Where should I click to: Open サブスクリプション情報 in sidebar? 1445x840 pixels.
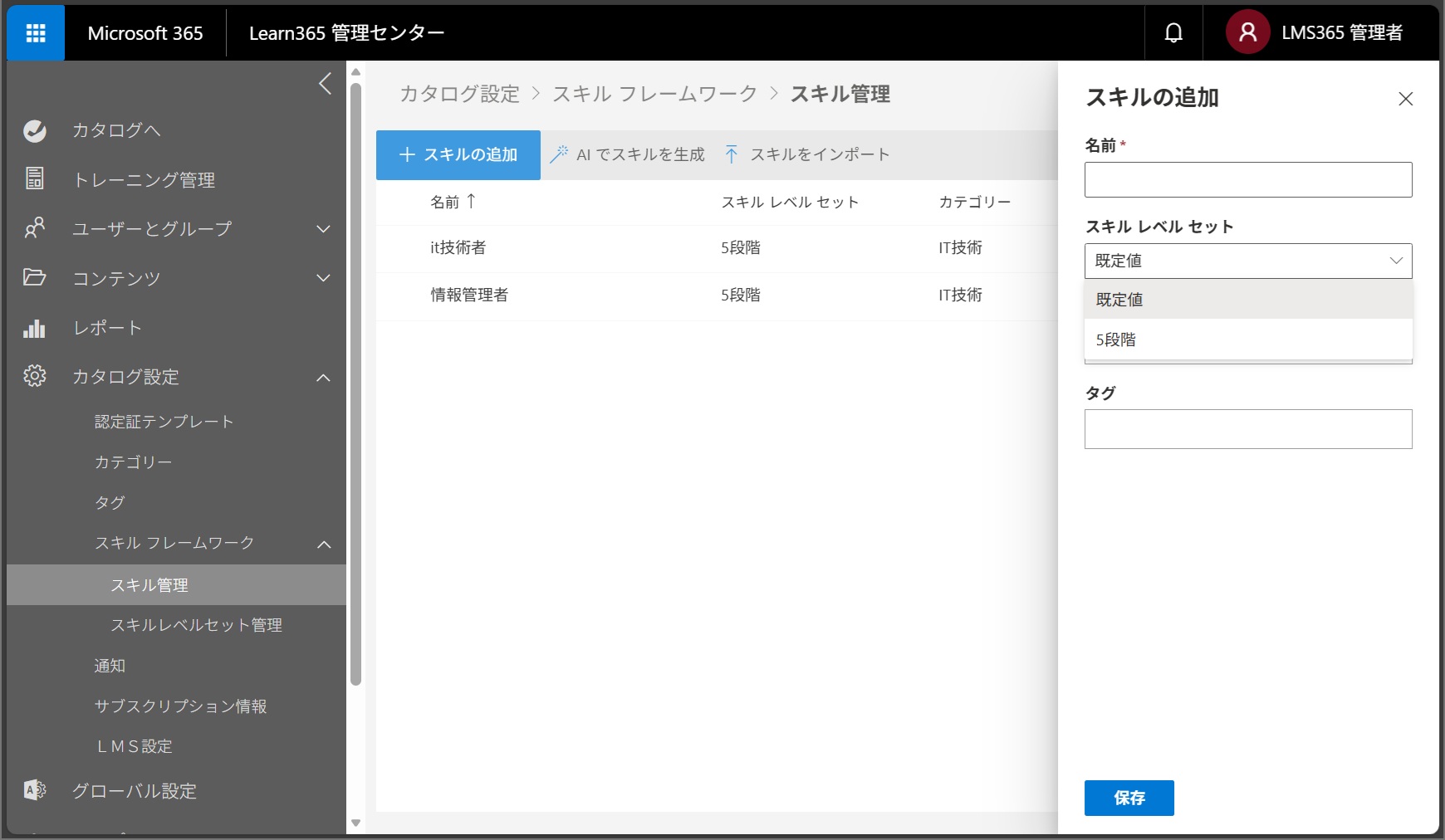[180, 706]
